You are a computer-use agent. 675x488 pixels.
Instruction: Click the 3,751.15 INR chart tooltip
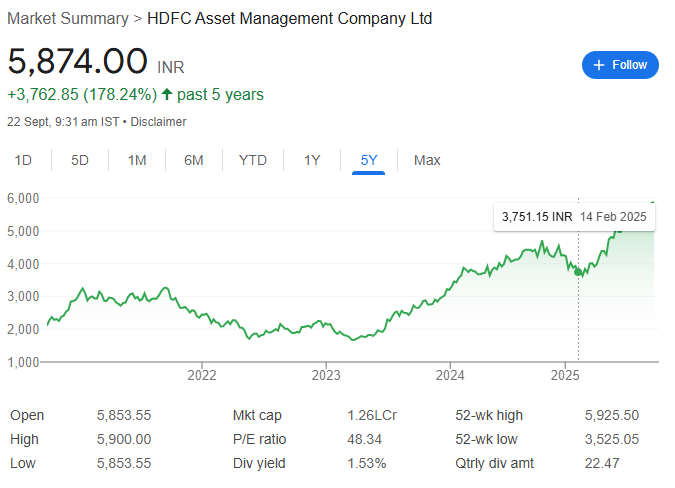click(574, 217)
